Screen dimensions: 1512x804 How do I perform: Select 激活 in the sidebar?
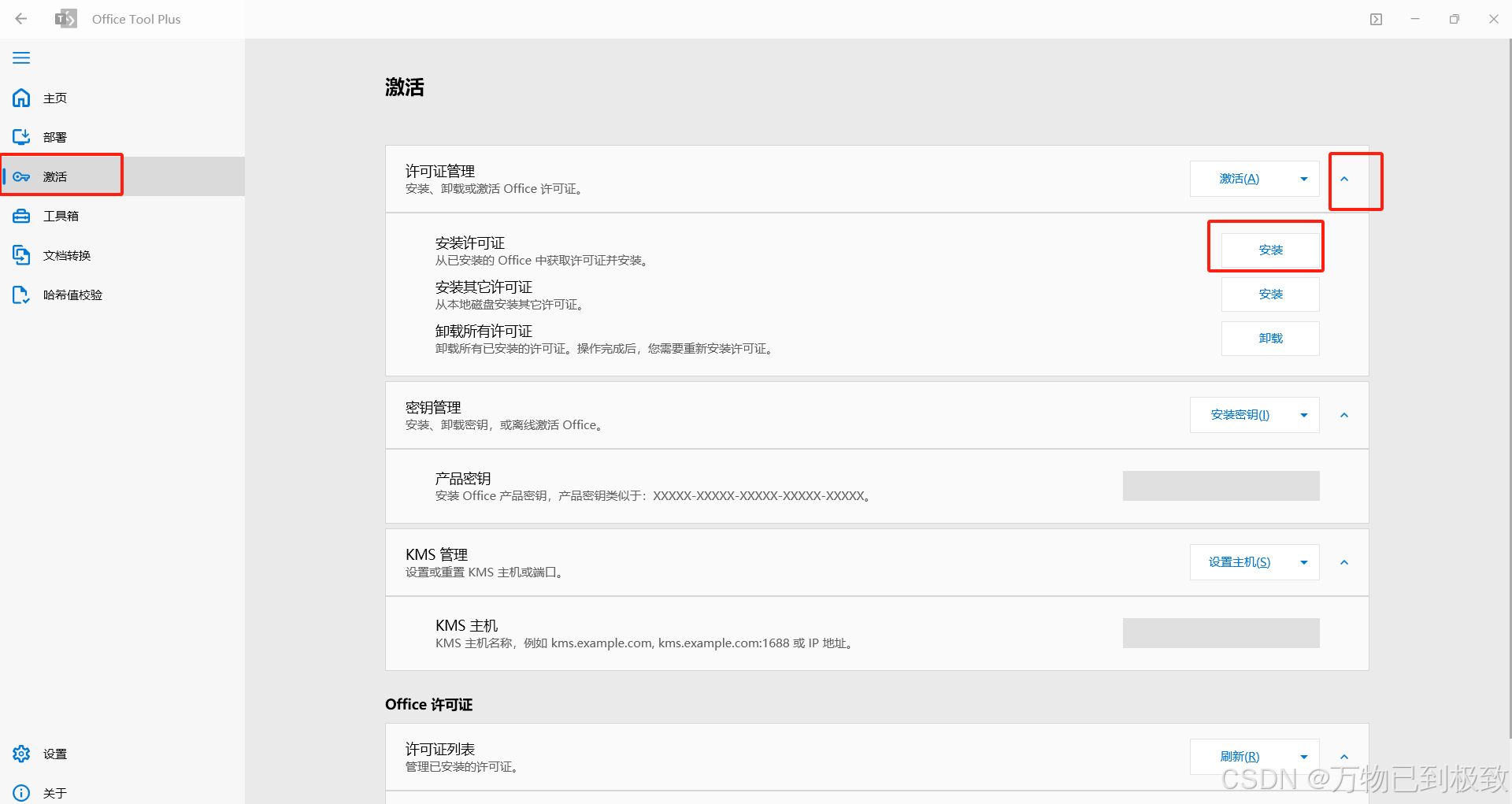[x=122, y=176]
